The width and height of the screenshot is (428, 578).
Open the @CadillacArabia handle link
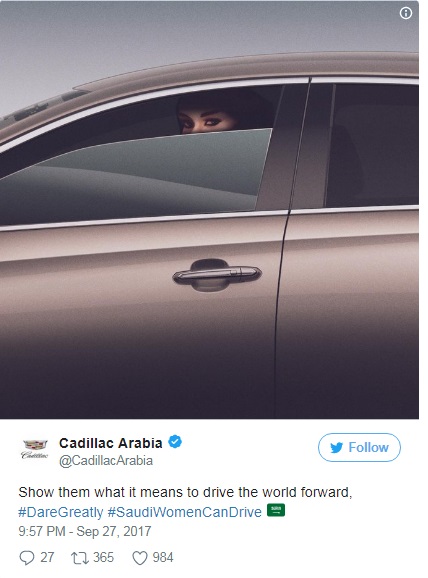click(x=106, y=461)
